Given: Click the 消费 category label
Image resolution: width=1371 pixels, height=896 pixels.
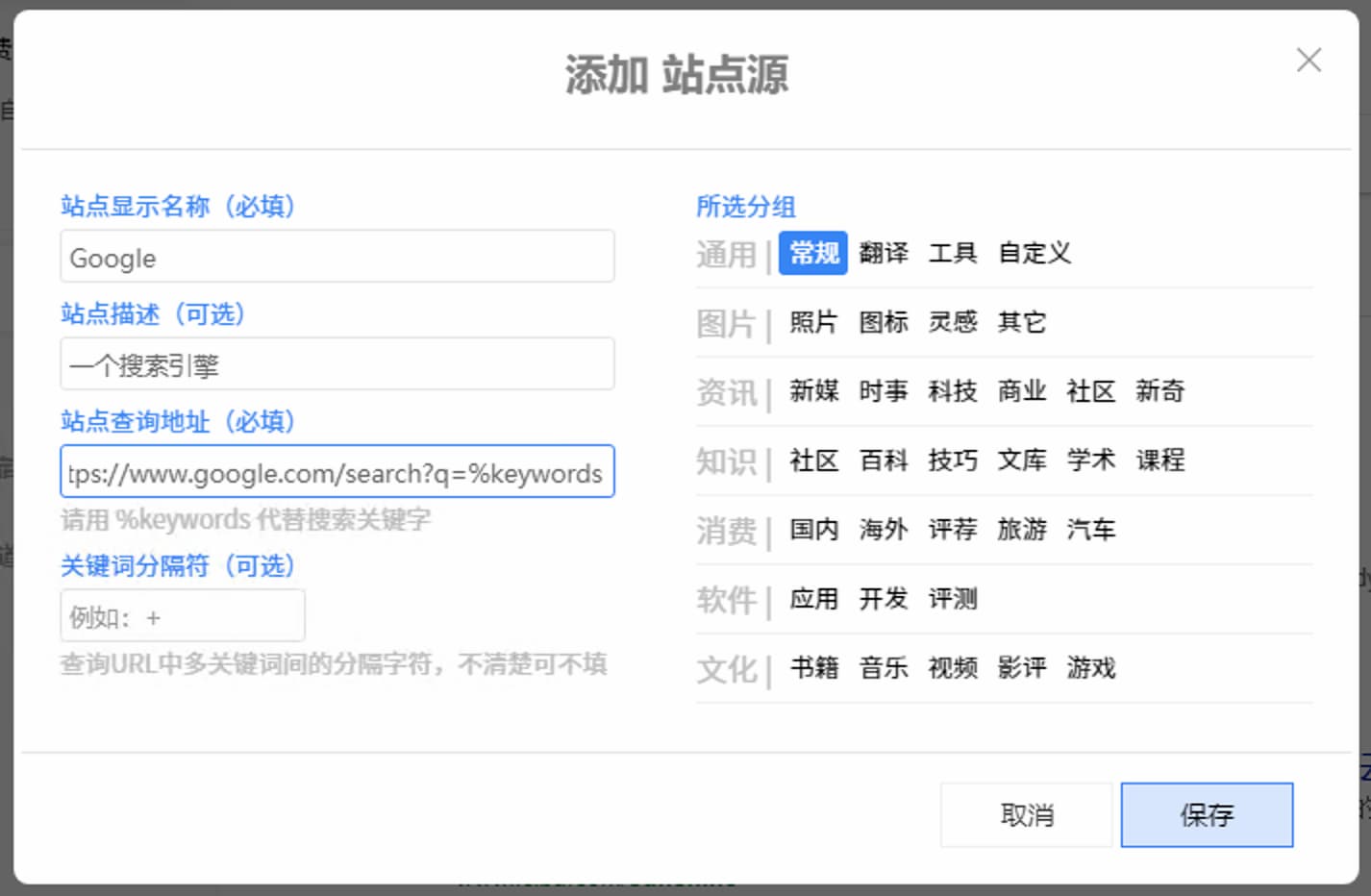Looking at the screenshot, I should (x=727, y=532).
